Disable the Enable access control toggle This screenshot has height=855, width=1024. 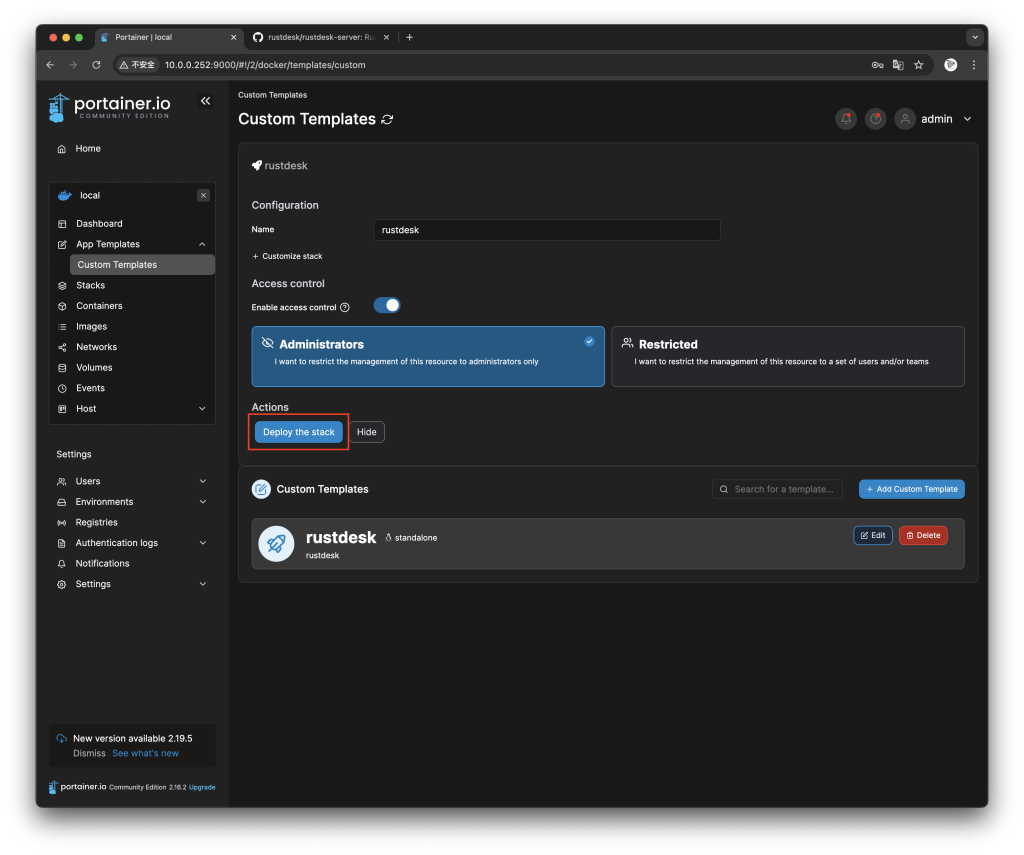[386, 304]
